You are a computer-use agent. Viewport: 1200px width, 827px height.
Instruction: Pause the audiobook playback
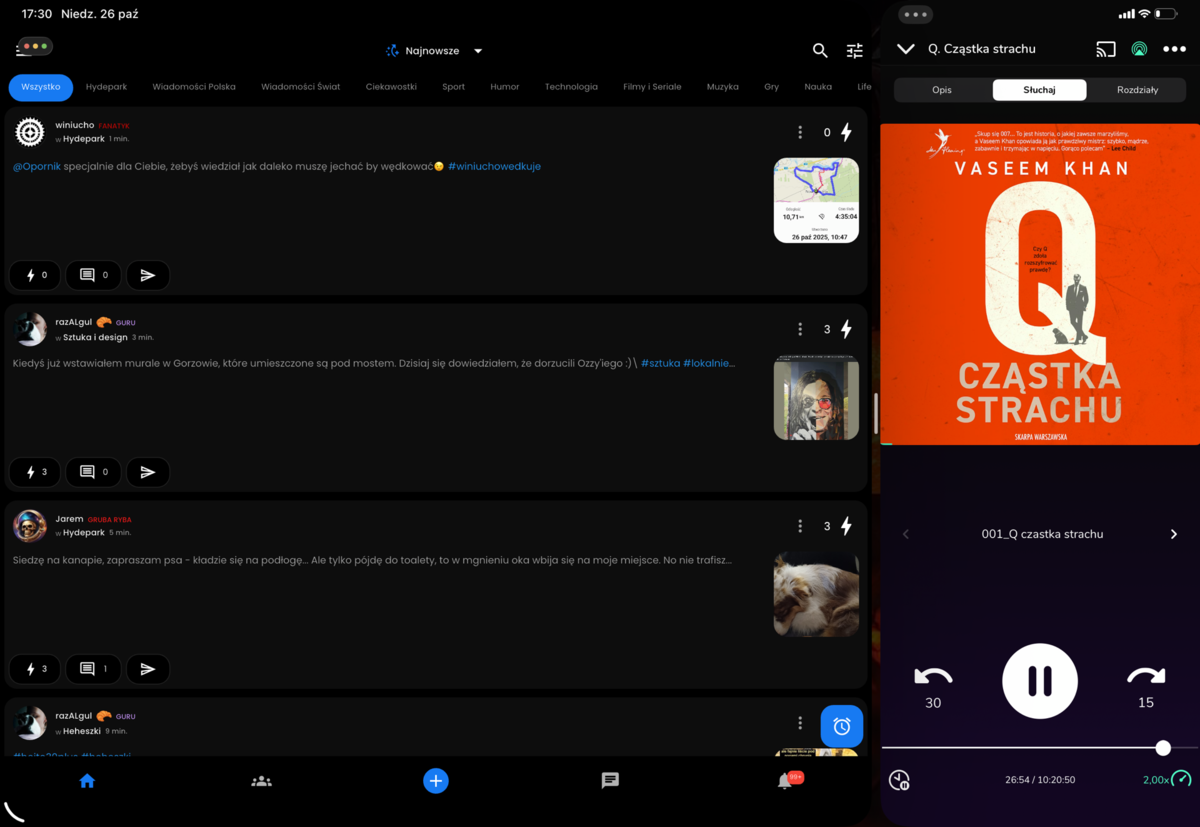pyautogui.click(x=1040, y=681)
